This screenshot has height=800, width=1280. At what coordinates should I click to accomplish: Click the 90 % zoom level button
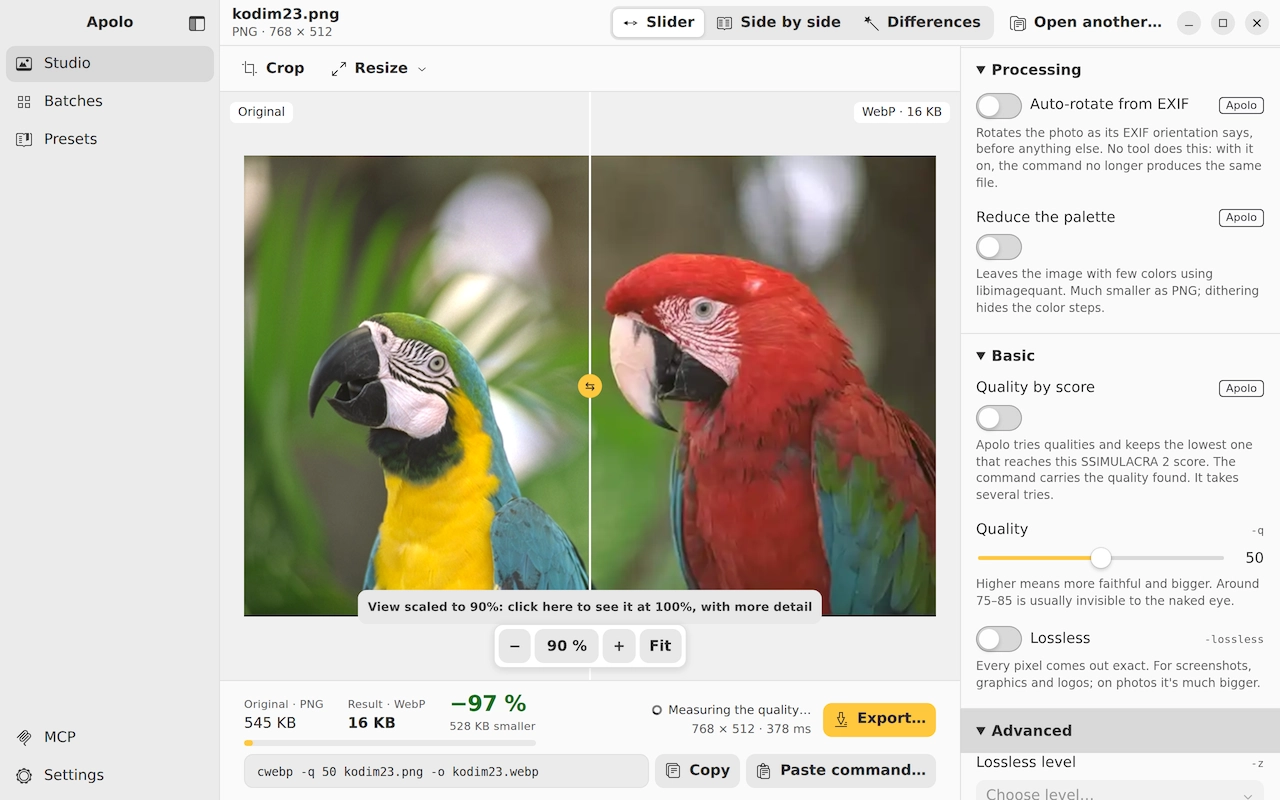tap(567, 646)
